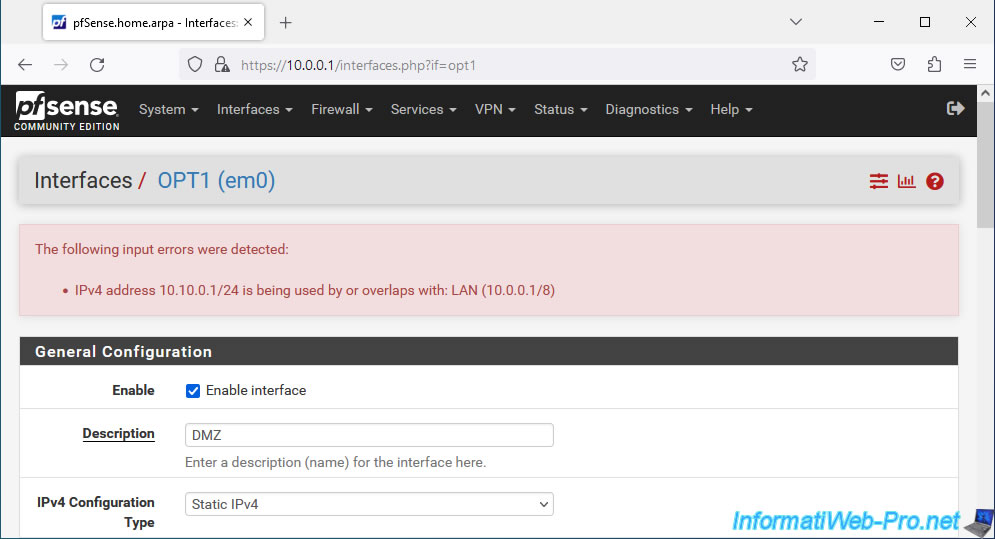Click the pfSense logo home icon
Viewport: 995px width, 539px height.
point(67,110)
